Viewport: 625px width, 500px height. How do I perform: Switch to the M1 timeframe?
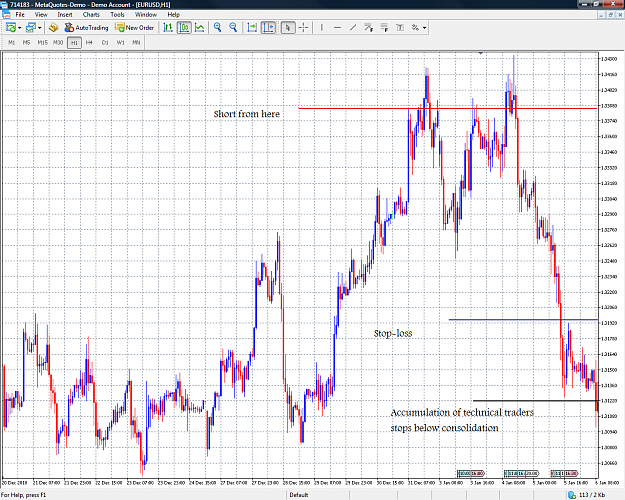pos(12,43)
